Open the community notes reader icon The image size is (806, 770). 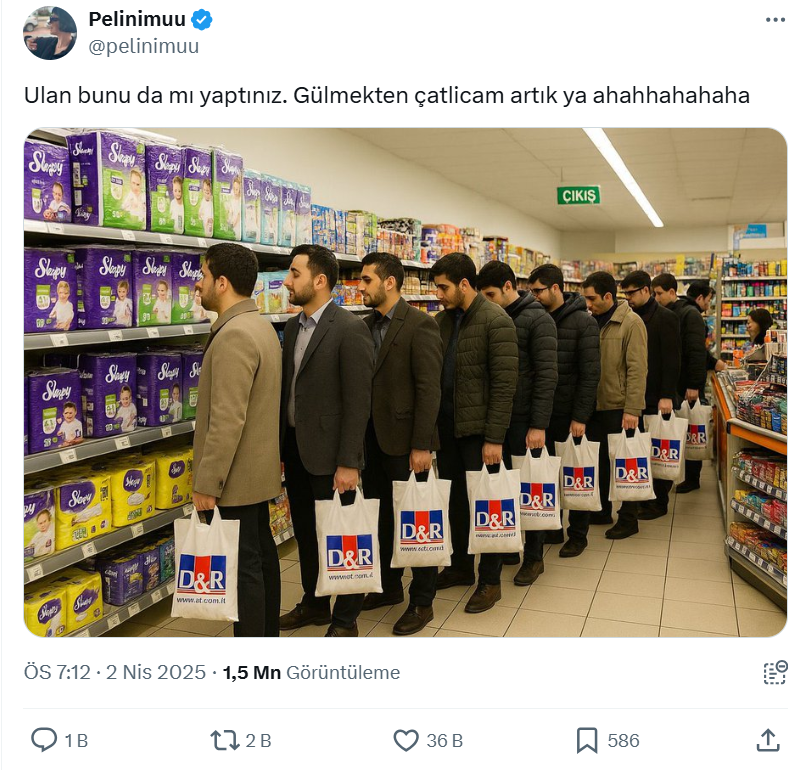pos(775,672)
